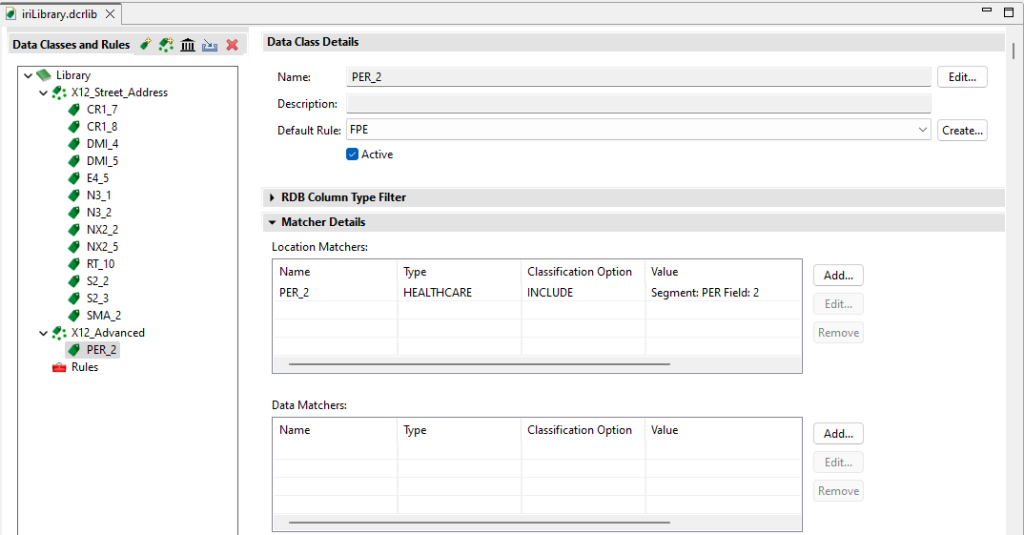Click the INCLUDE classification cell

[550, 293]
